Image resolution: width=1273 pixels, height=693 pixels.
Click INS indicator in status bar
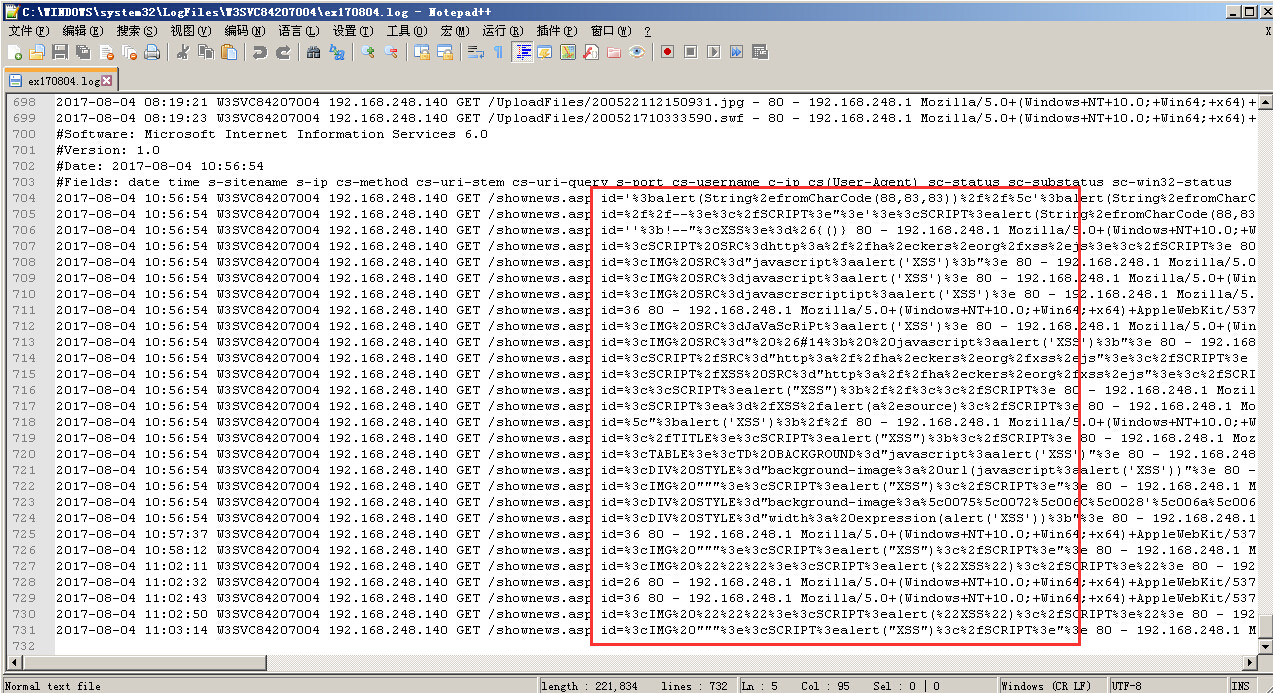pos(1240,686)
